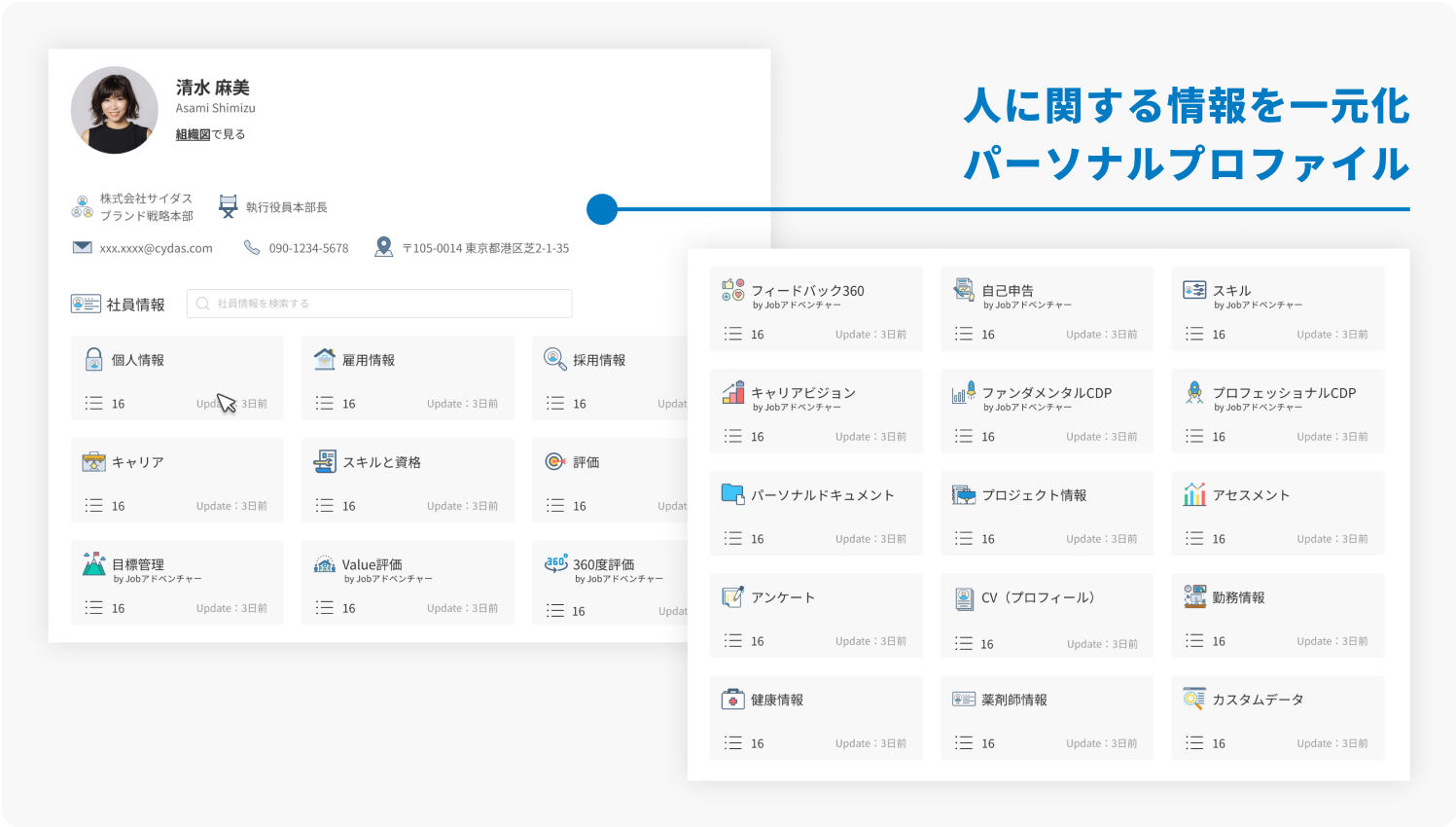Viewport: 1456px width, 827px height.
Task: Focus the 社員情報を検索する search field
Action: [379, 304]
